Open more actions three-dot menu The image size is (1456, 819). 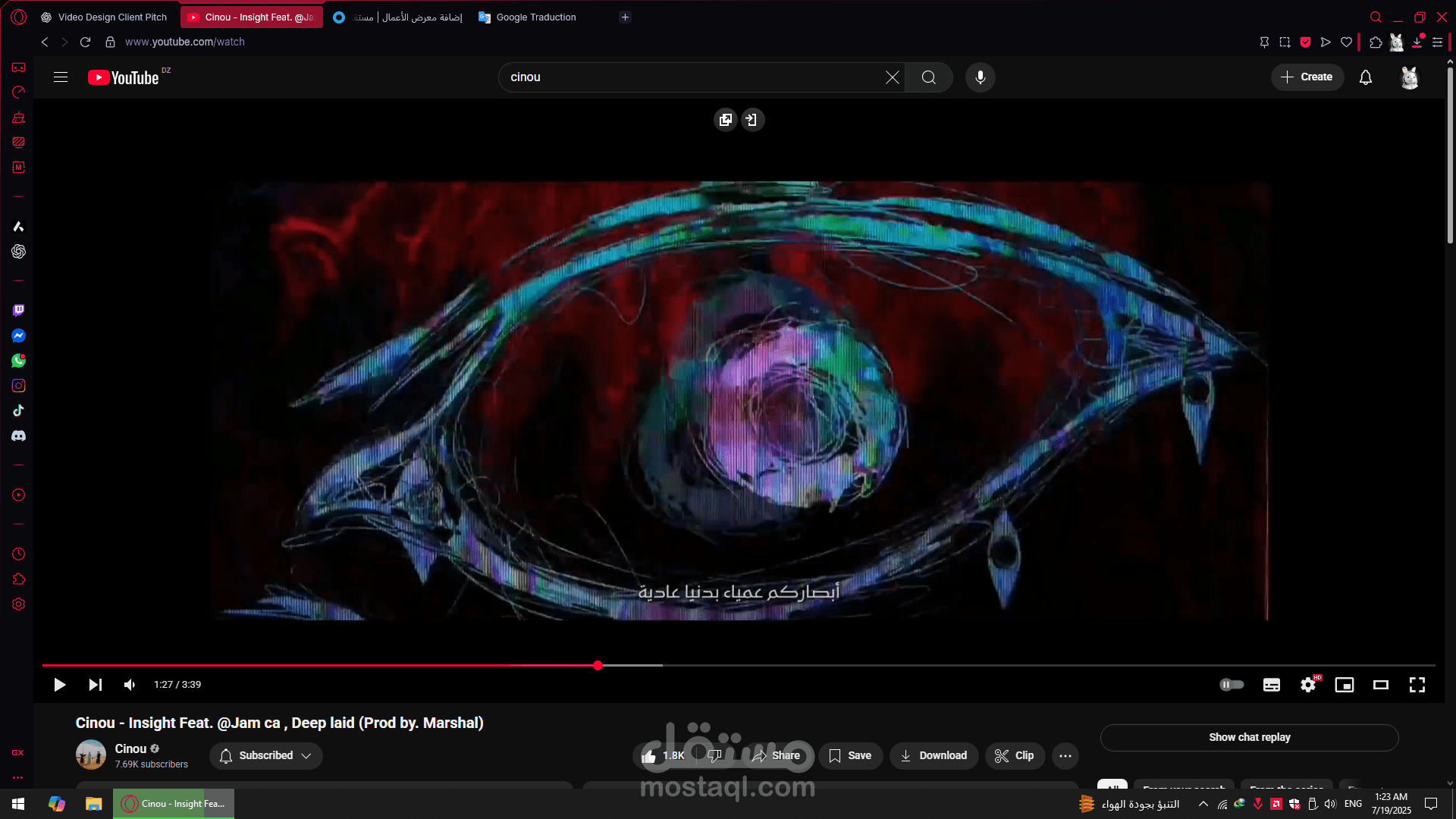pyautogui.click(x=1065, y=756)
